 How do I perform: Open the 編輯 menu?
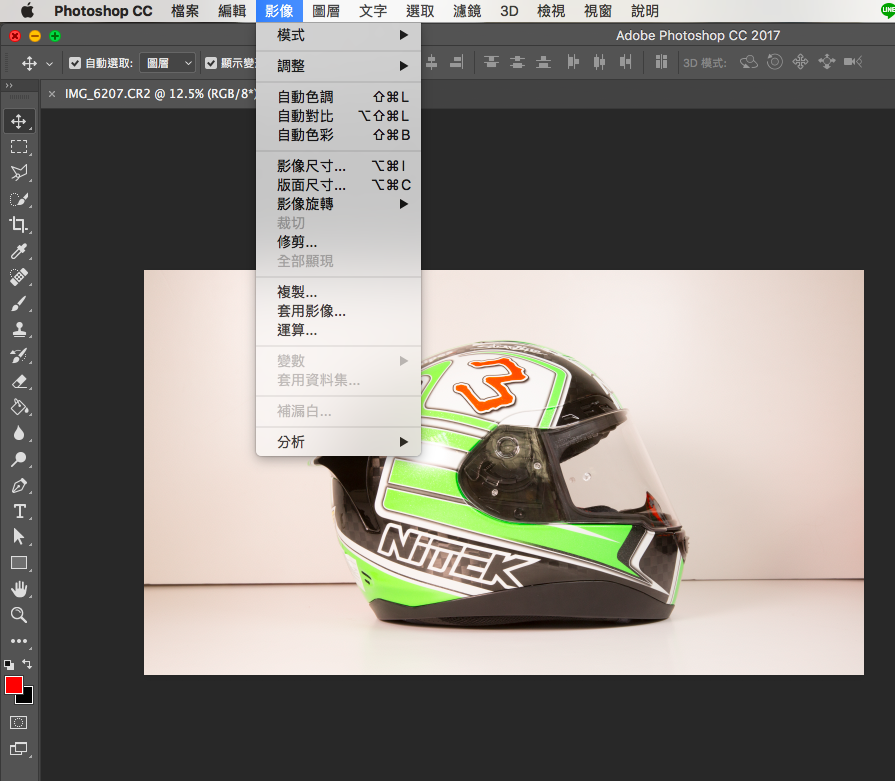point(232,11)
